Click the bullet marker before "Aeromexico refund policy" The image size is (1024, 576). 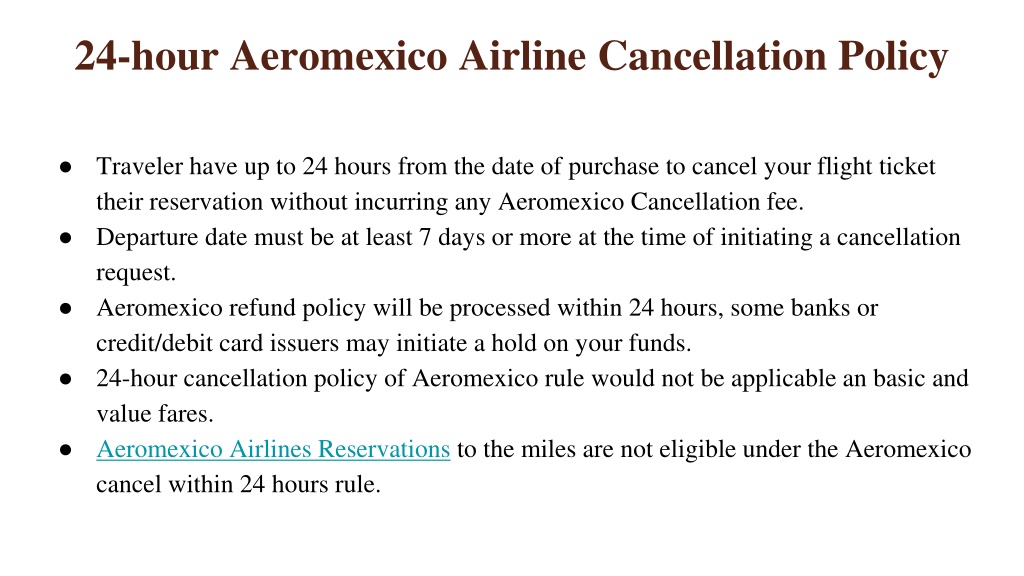(65, 308)
